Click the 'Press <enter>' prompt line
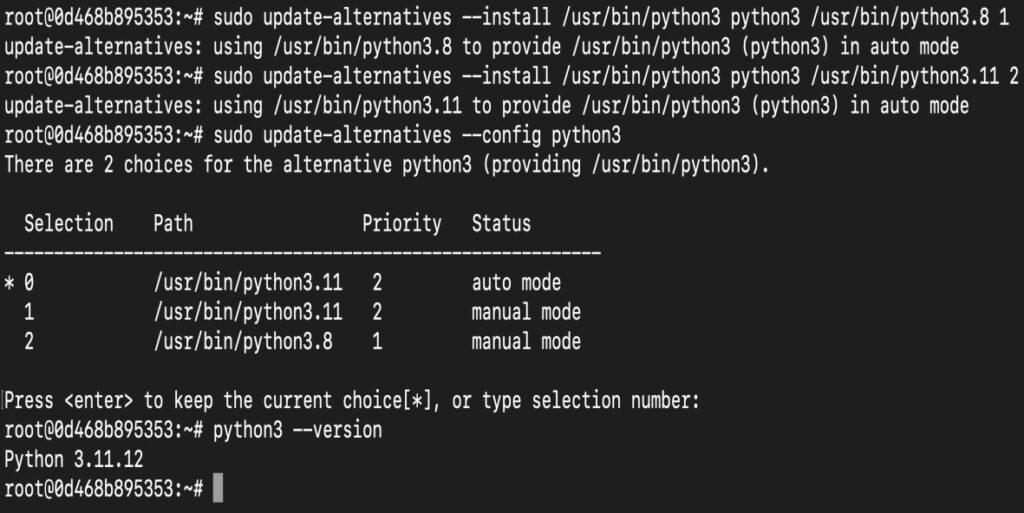The height and width of the screenshot is (513, 1024). tap(352, 401)
